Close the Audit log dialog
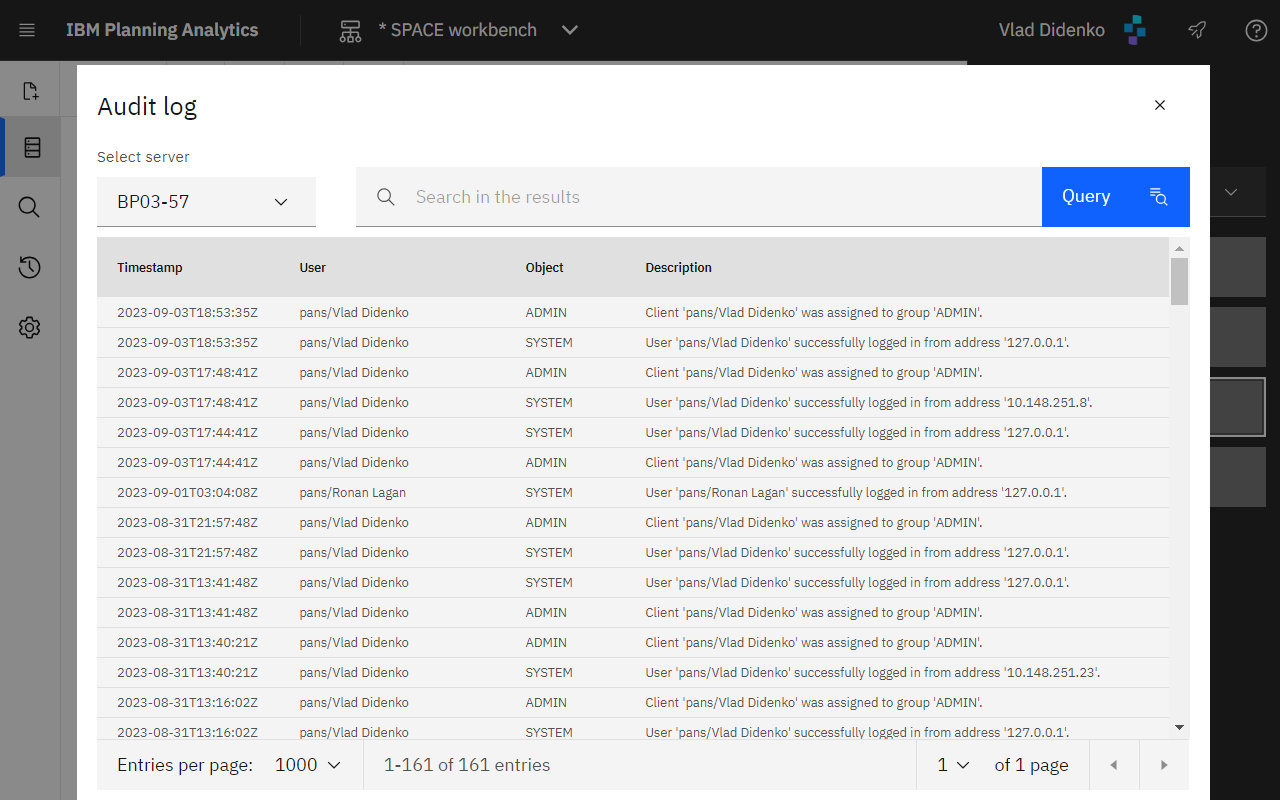 tap(1160, 105)
